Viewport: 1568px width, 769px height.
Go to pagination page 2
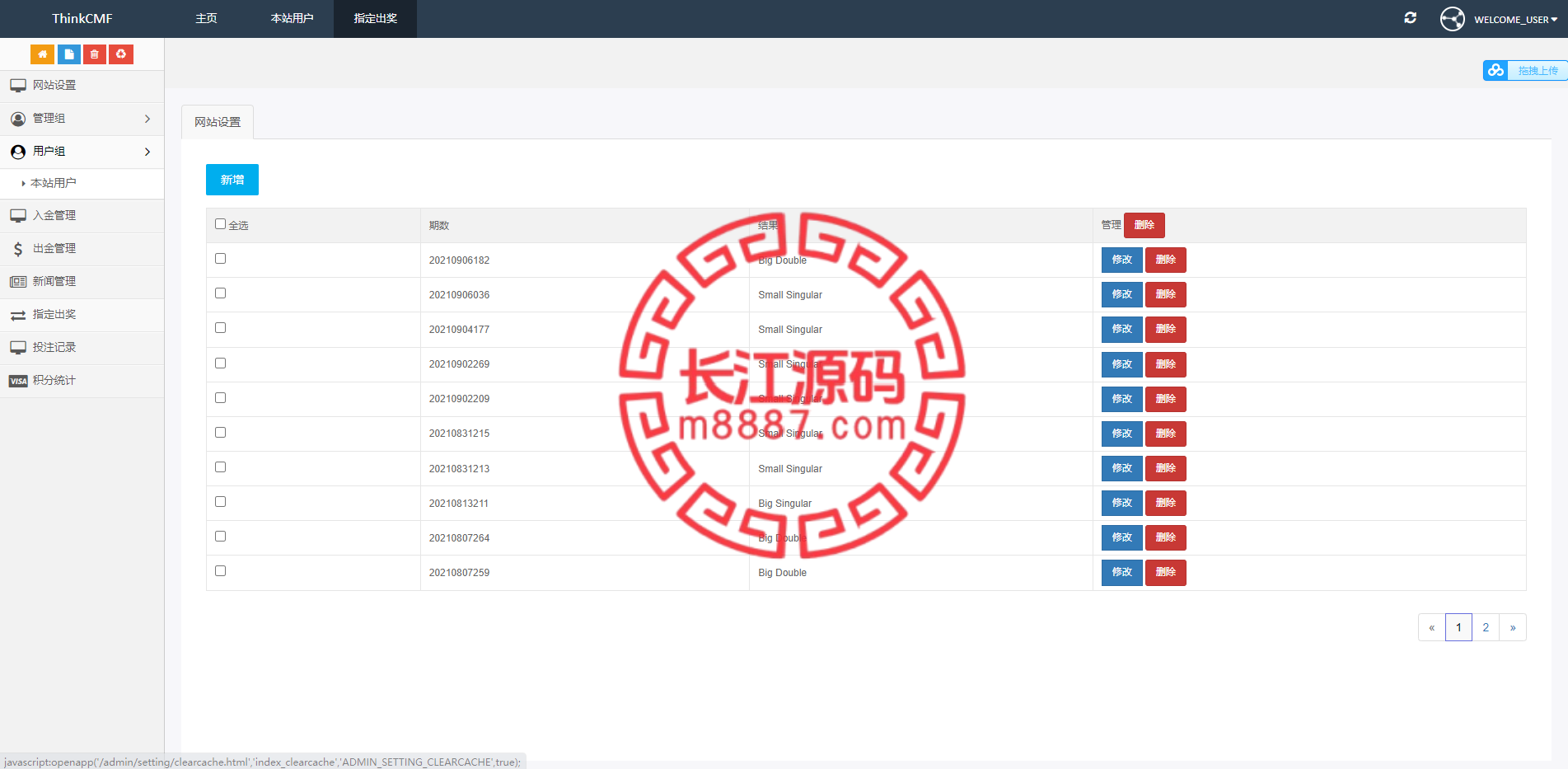point(1486,627)
